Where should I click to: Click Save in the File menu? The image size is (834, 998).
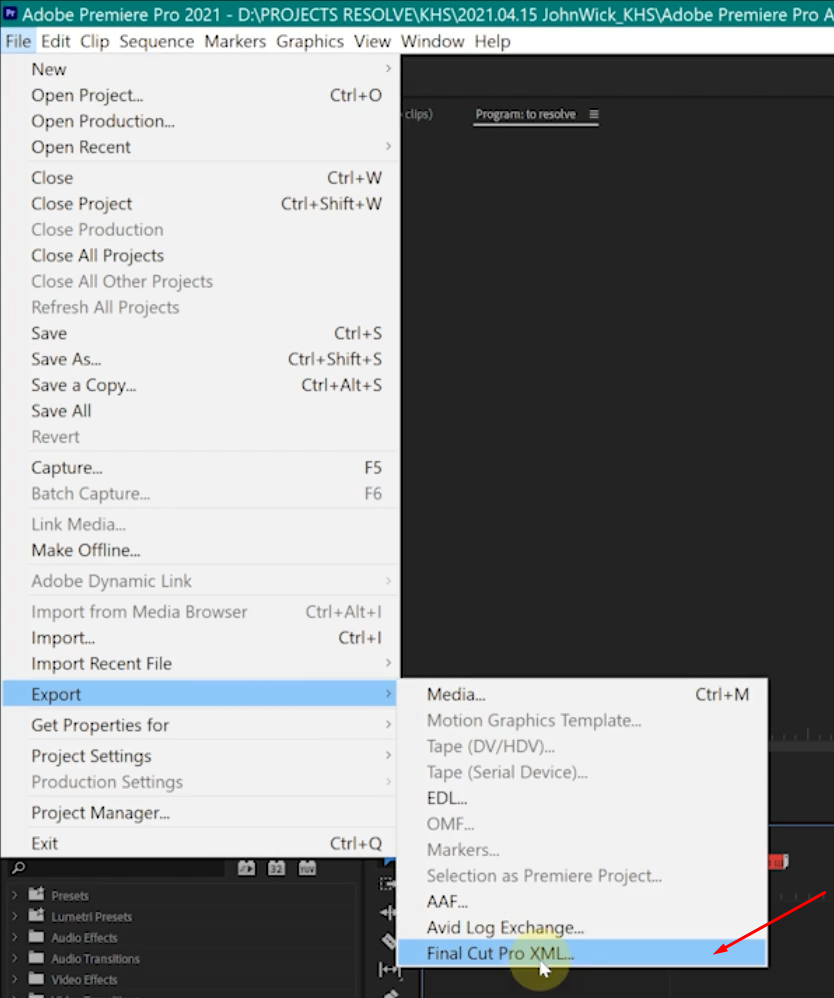200,333
